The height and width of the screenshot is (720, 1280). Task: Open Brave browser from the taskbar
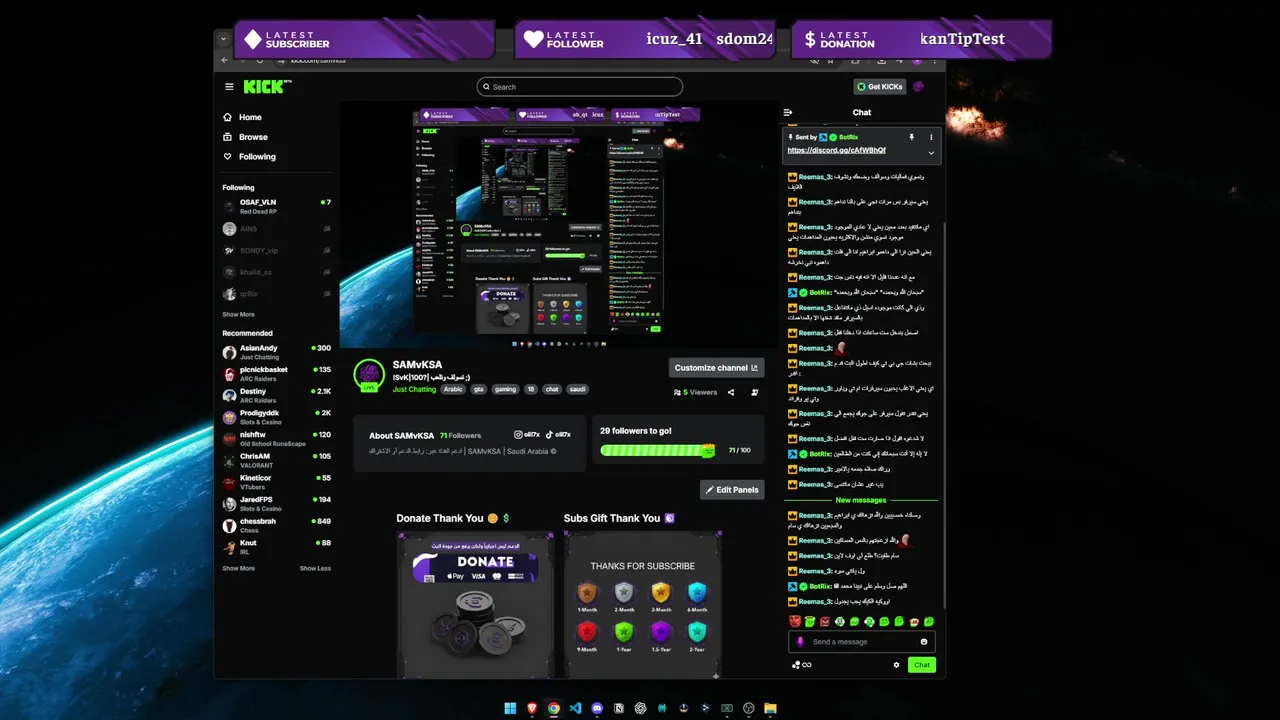532,708
